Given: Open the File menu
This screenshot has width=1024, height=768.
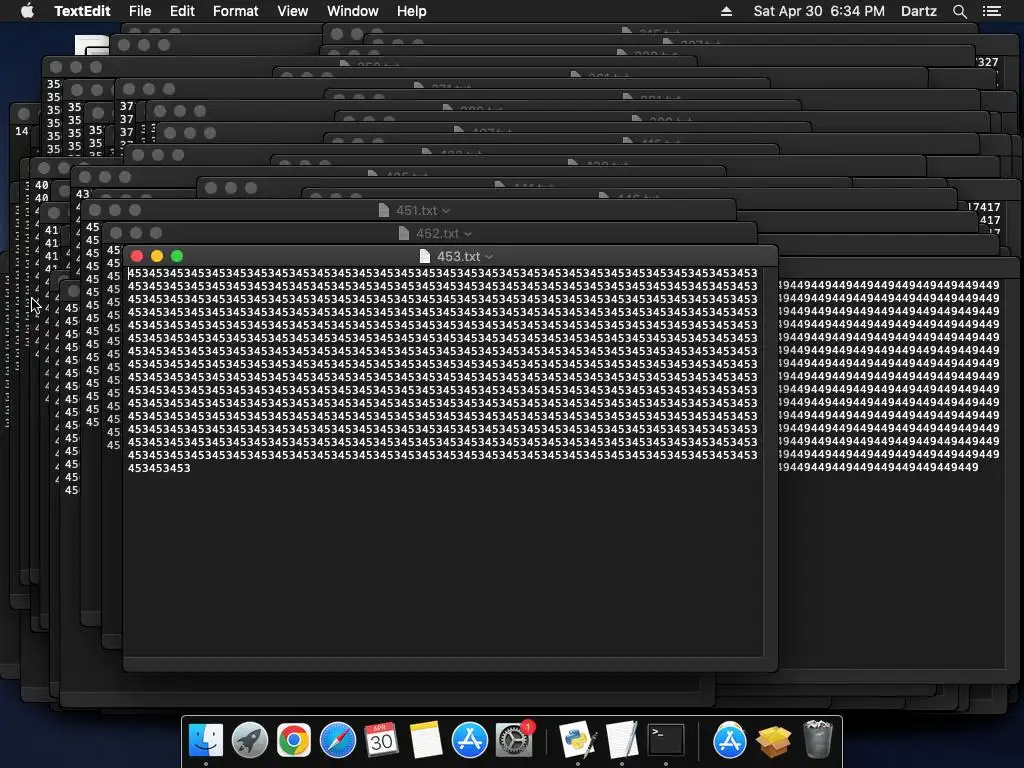Looking at the screenshot, I should coord(140,11).
